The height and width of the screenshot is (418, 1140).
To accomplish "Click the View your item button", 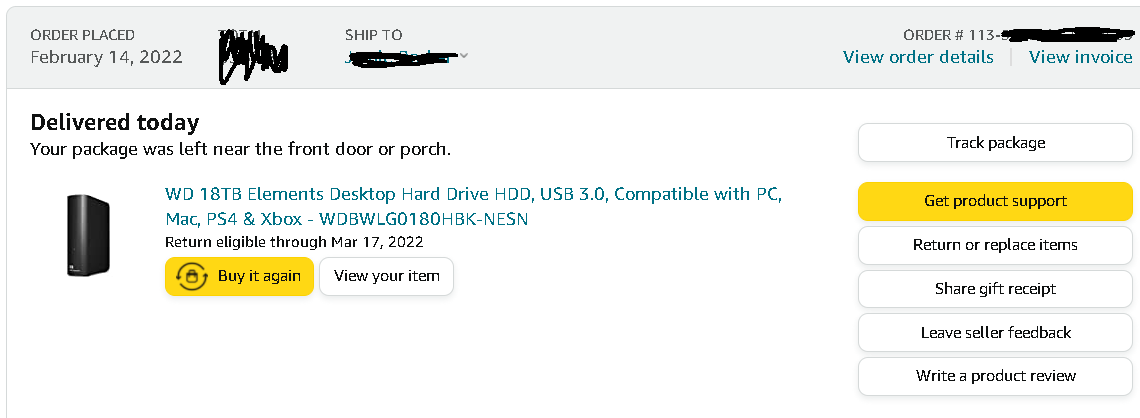I will point(386,276).
